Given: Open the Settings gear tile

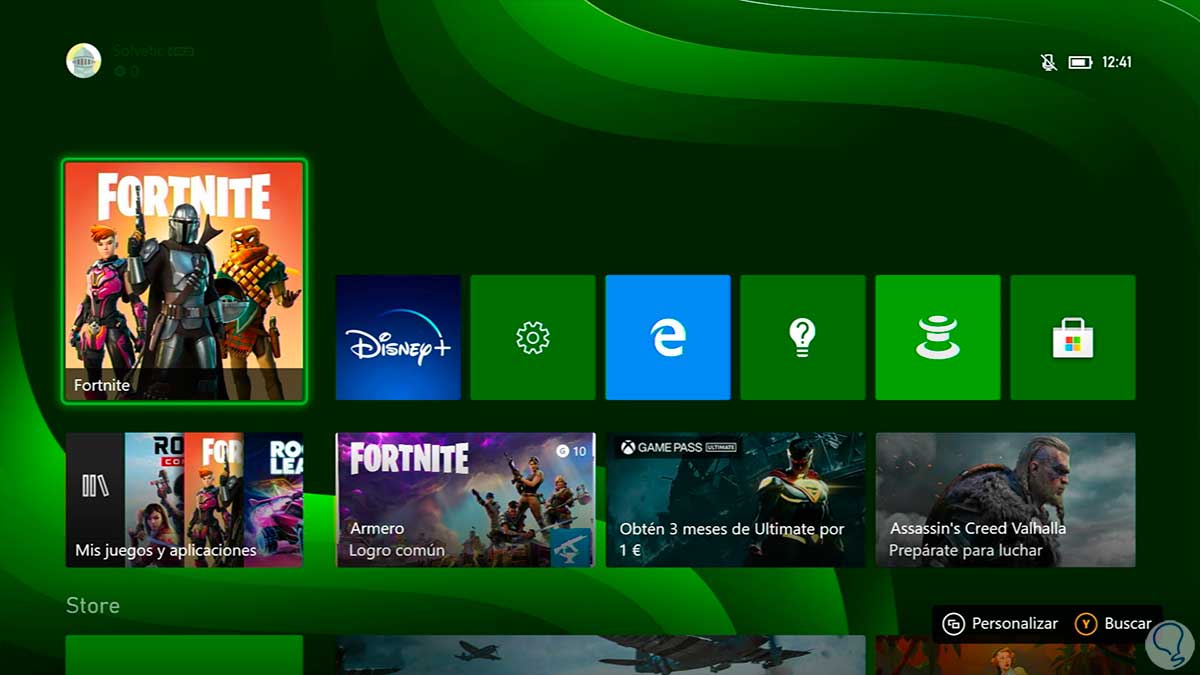Looking at the screenshot, I should (533, 338).
